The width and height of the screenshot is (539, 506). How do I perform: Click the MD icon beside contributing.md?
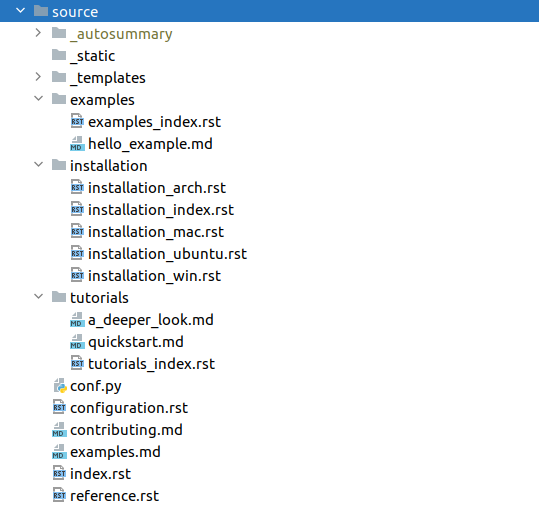59,429
